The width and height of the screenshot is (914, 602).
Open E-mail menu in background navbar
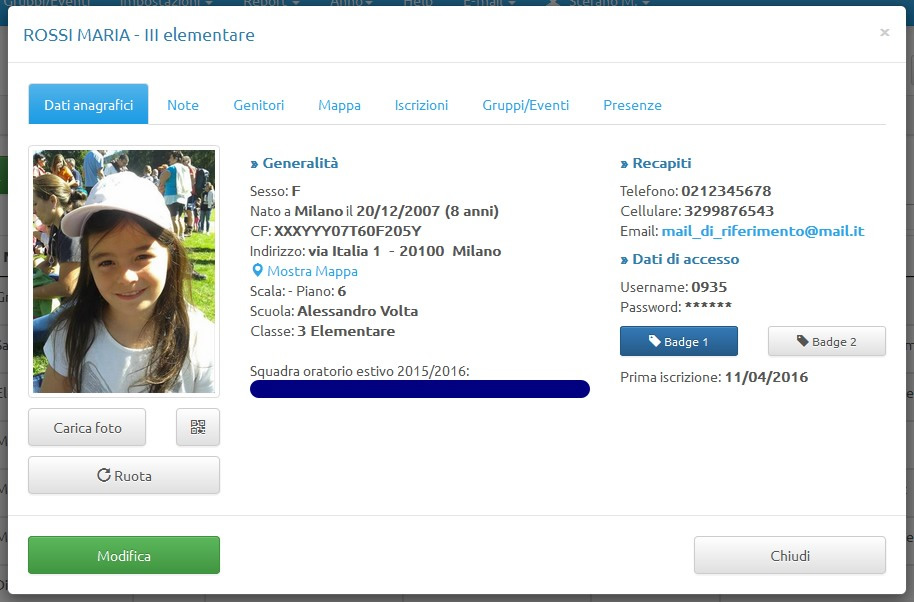(x=489, y=3)
